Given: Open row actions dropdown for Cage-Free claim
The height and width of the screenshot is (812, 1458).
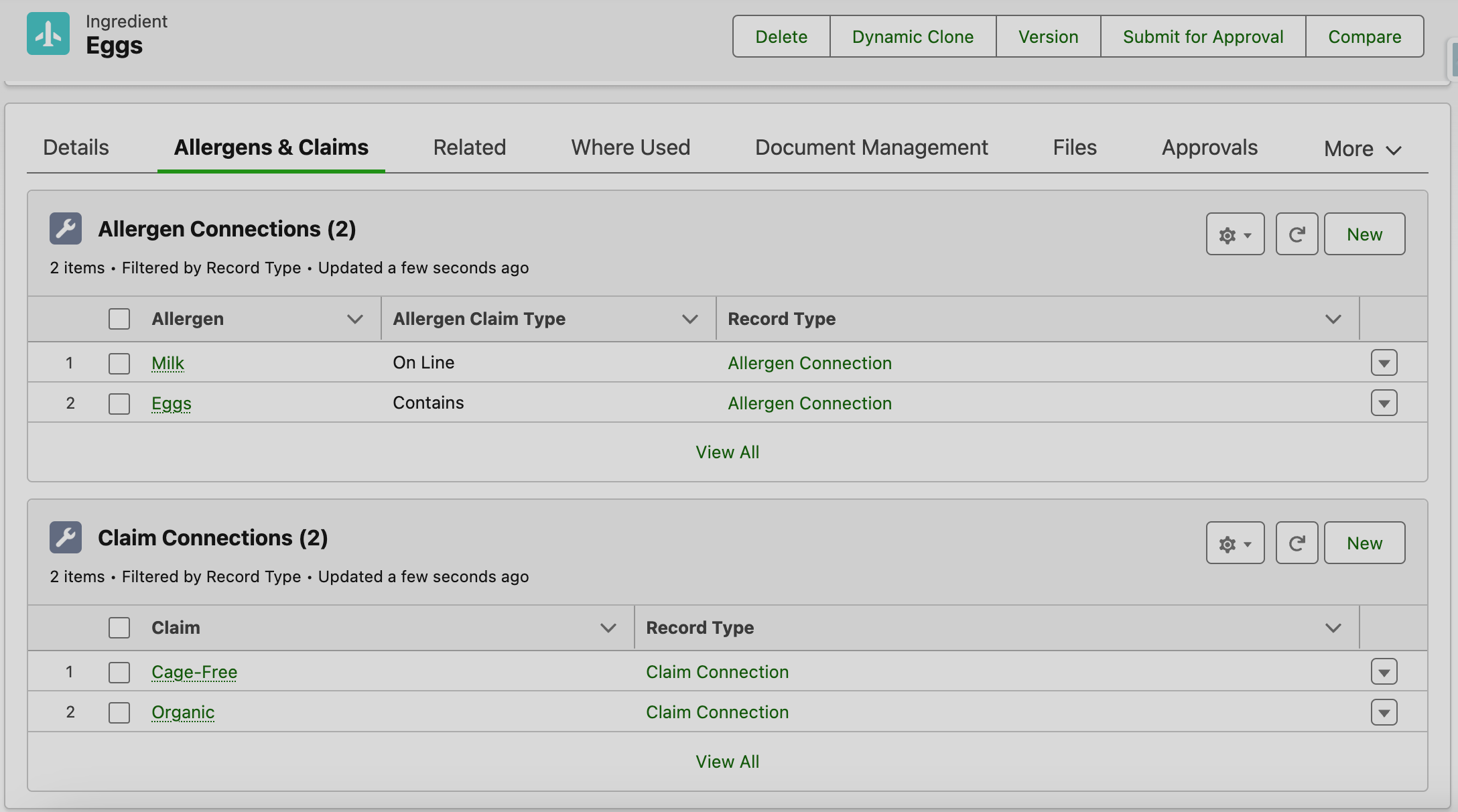Looking at the screenshot, I should (x=1384, y=672).
